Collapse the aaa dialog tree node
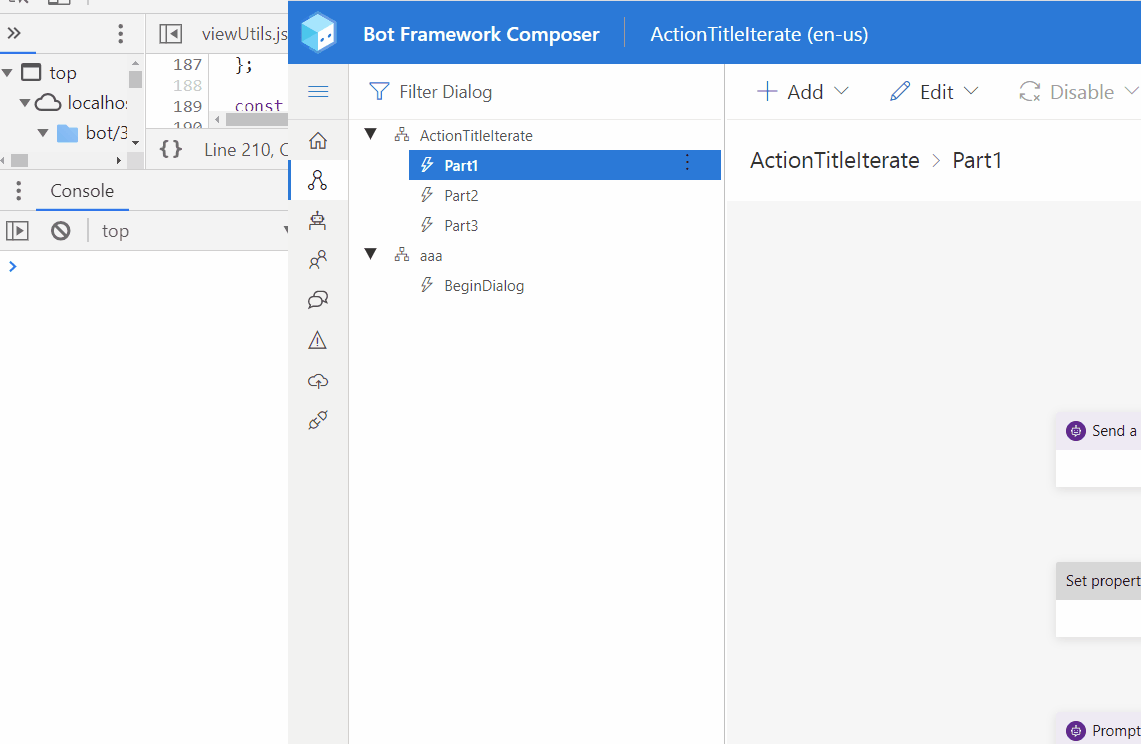 pos(370,254)
